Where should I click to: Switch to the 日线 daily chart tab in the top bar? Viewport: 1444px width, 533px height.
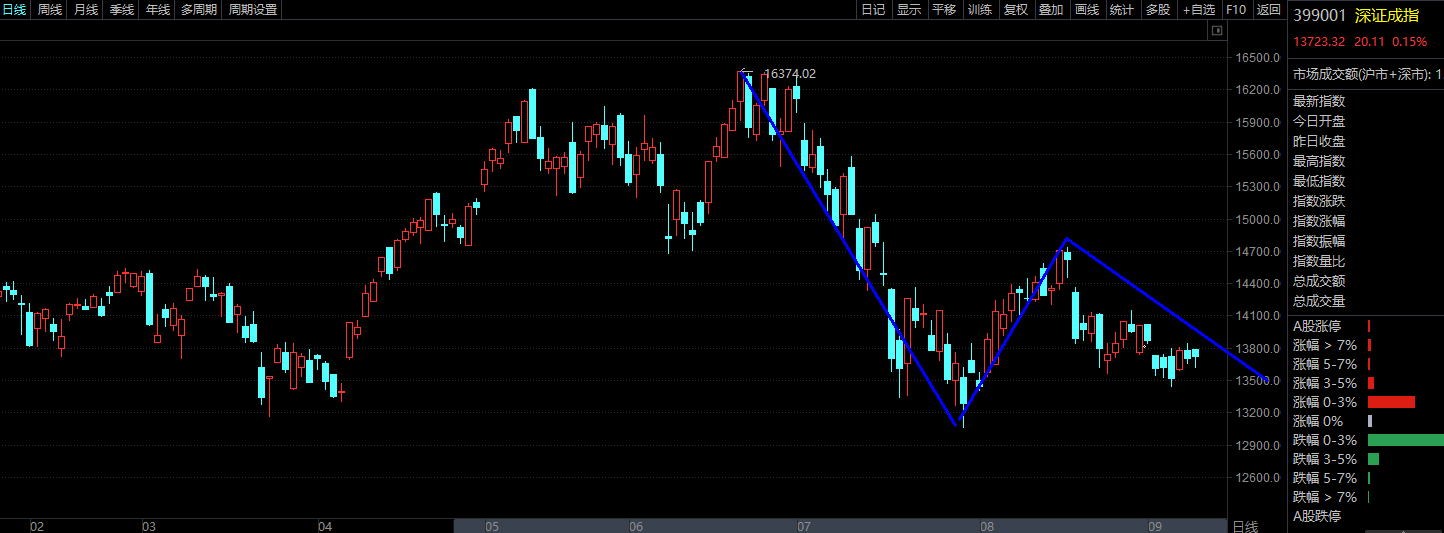coord(14,9)
